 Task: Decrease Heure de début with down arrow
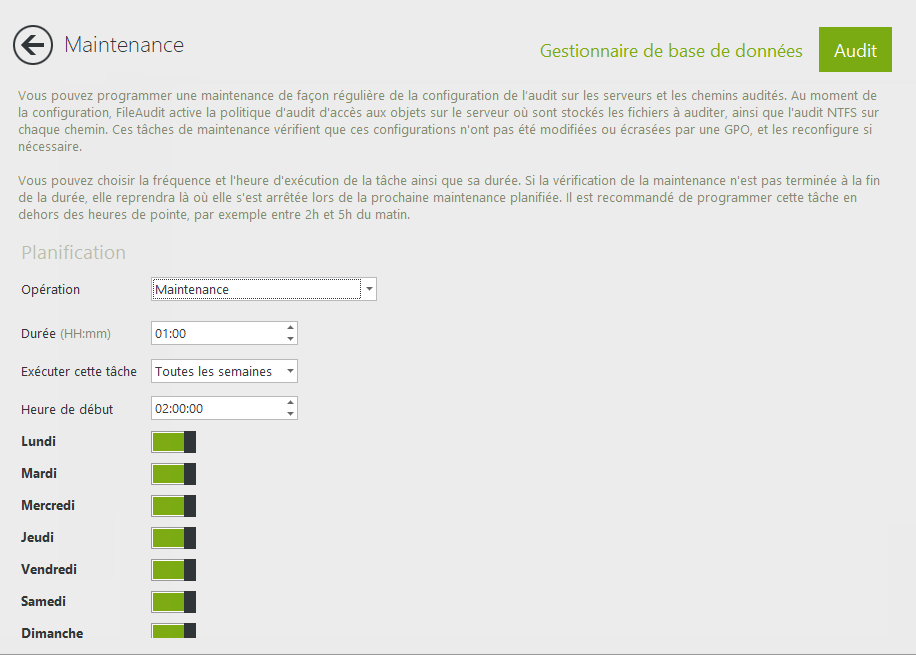[290, 414]
